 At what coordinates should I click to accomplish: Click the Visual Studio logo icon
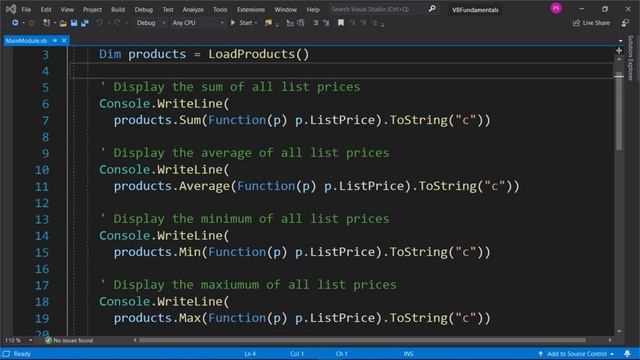coord(11,9)
